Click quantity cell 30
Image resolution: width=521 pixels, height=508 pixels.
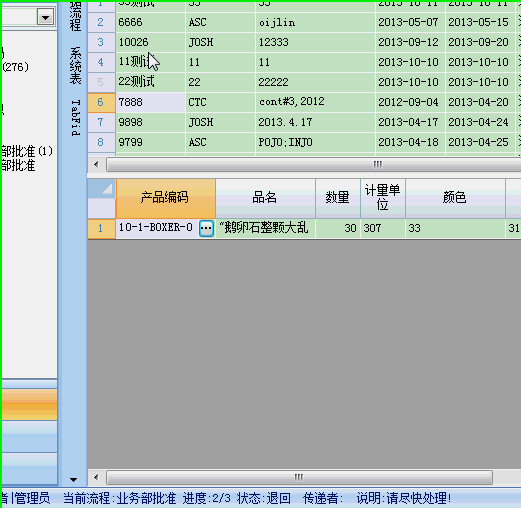click(338, 229)
